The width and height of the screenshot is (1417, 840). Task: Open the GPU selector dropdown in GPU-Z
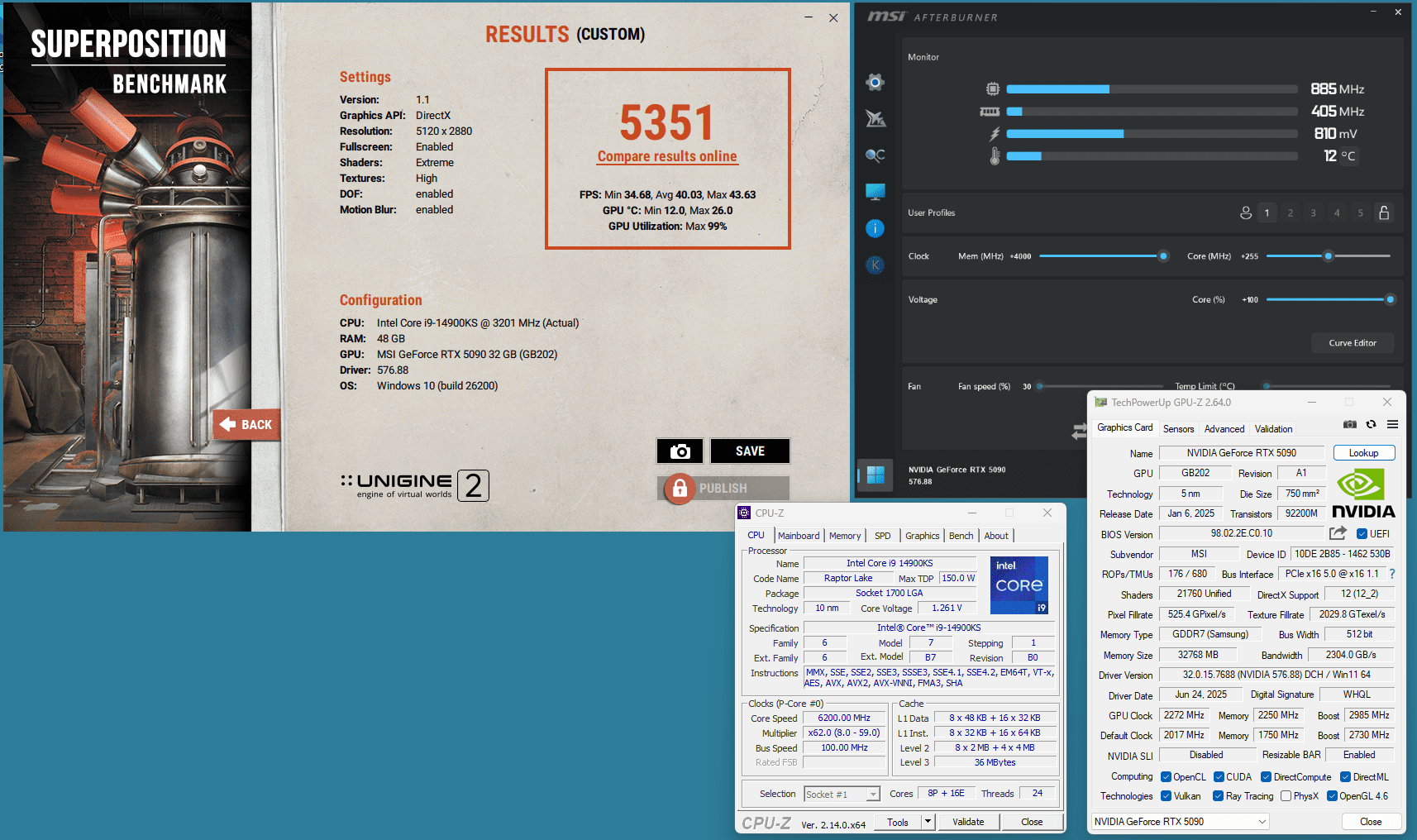click(x=1180, y=822)
